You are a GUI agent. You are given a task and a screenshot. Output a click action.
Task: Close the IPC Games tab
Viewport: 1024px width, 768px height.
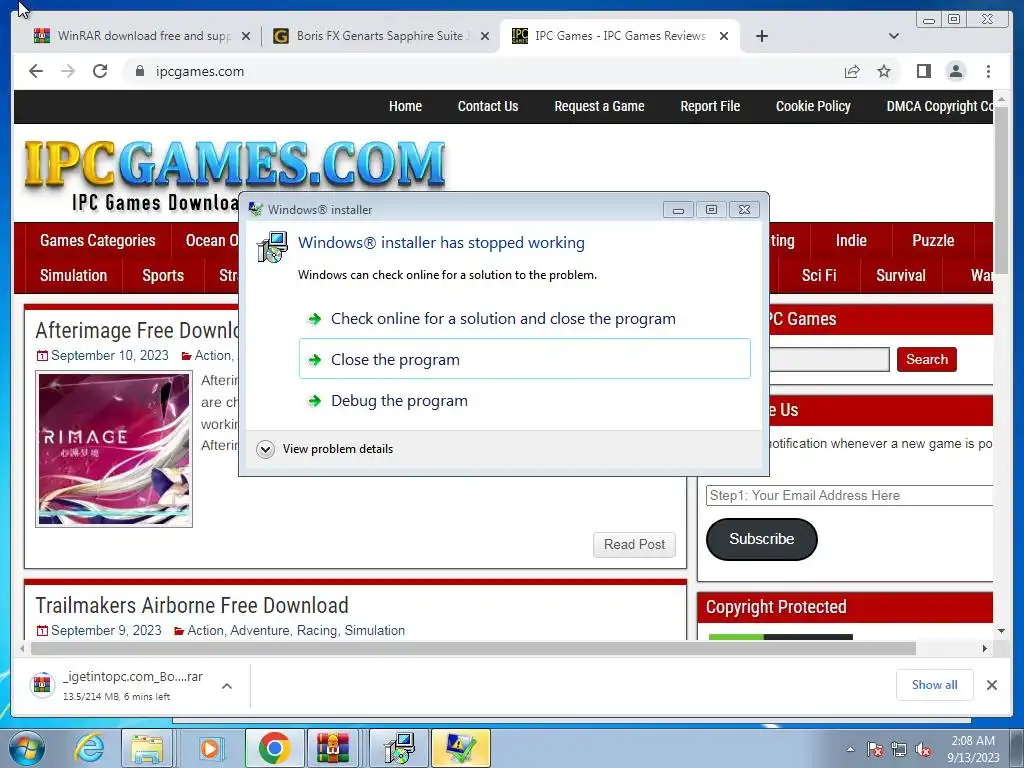coord(724,37)
